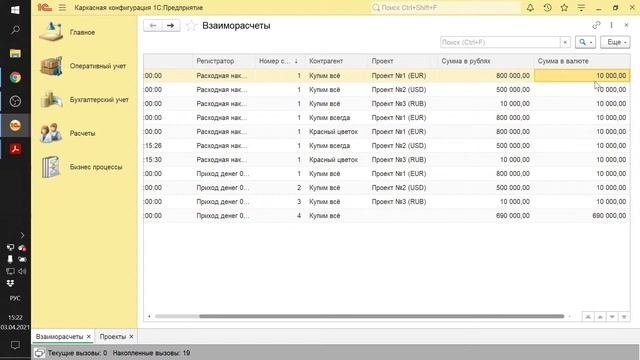The width and height of the screenshot is (640, 360).
Task: Copy link with the chain icon
Action: [596, 25]
